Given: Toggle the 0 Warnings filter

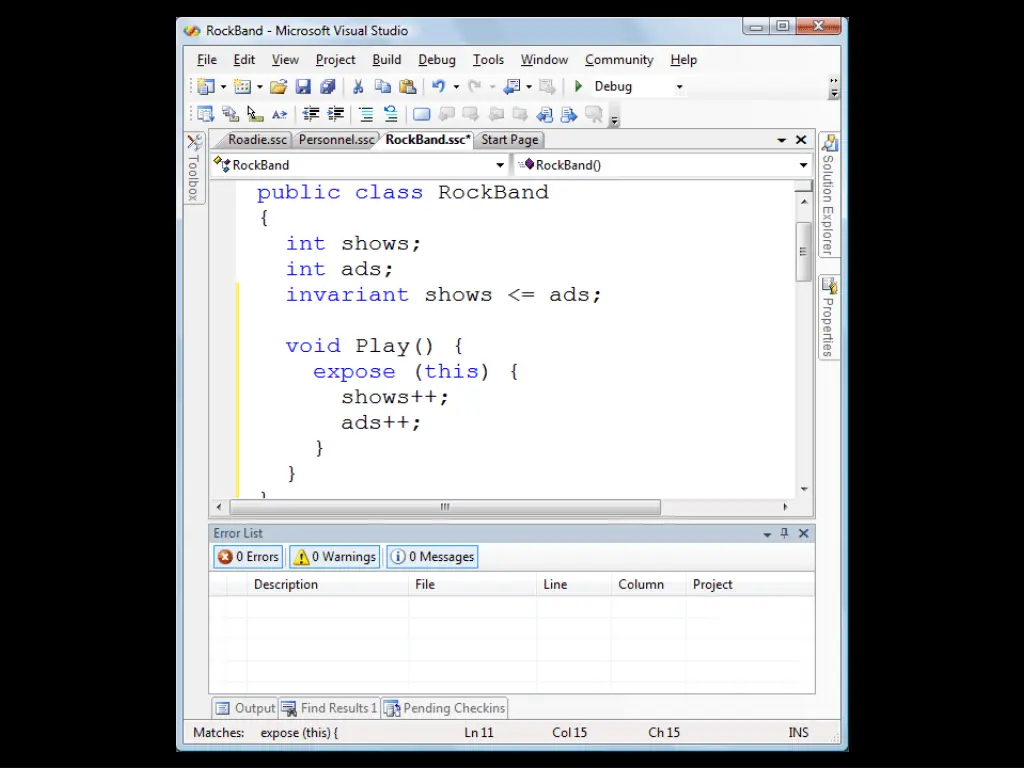Looking at the screenshot, I should pos(334,557).
